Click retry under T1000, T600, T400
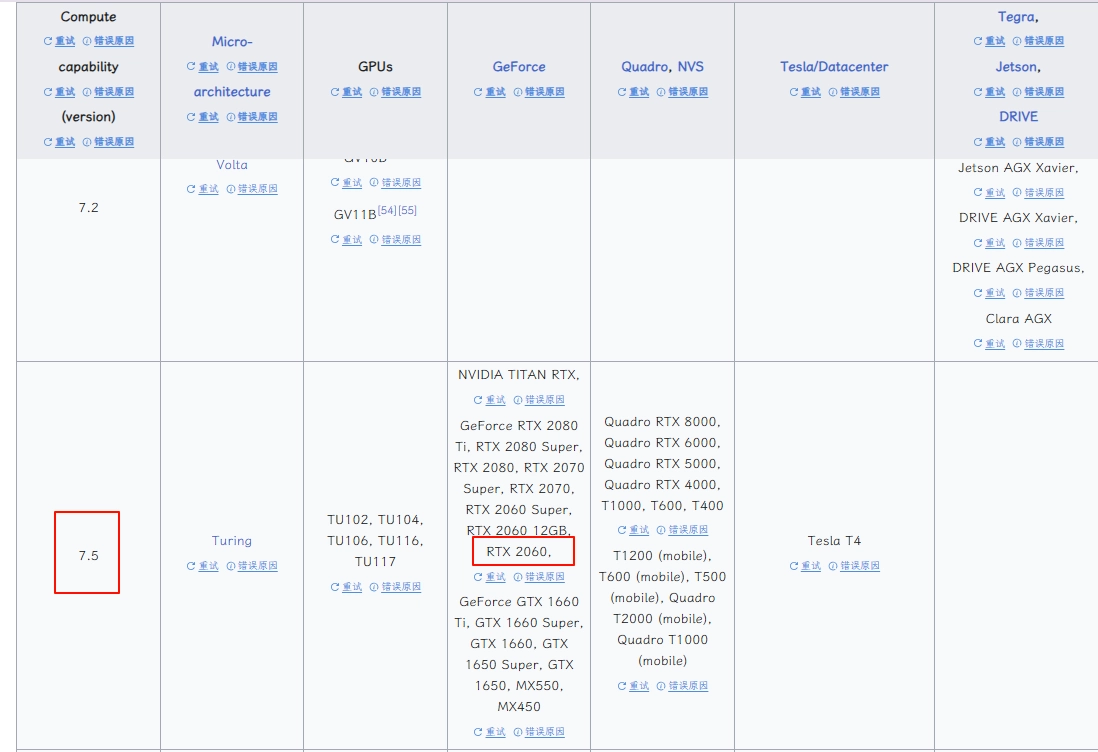The width and height of the screenshot is (1098, 752). click(634, 530)
